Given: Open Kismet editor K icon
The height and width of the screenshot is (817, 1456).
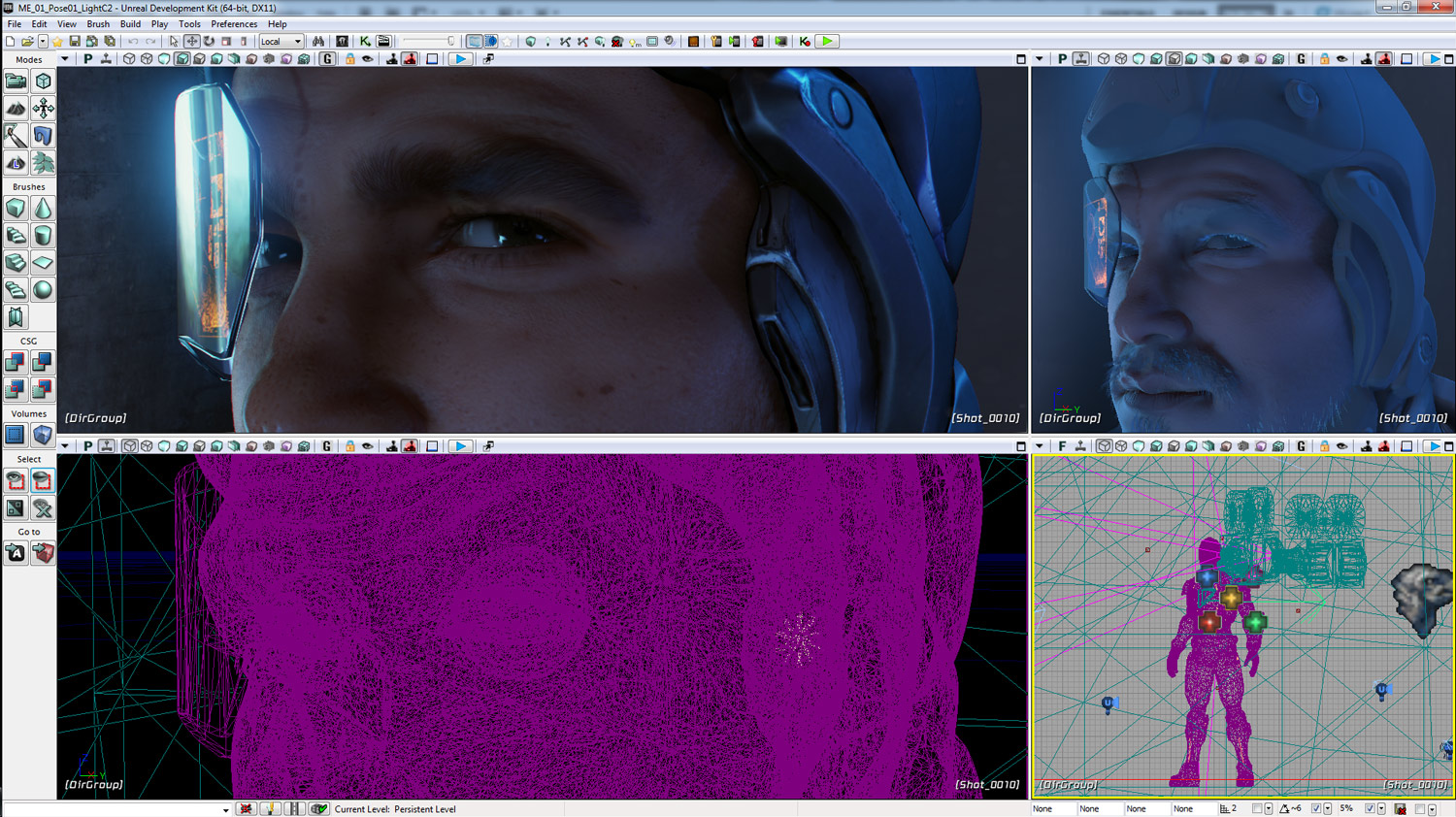Looking at the screenshot, I should (x=365, y=42).
